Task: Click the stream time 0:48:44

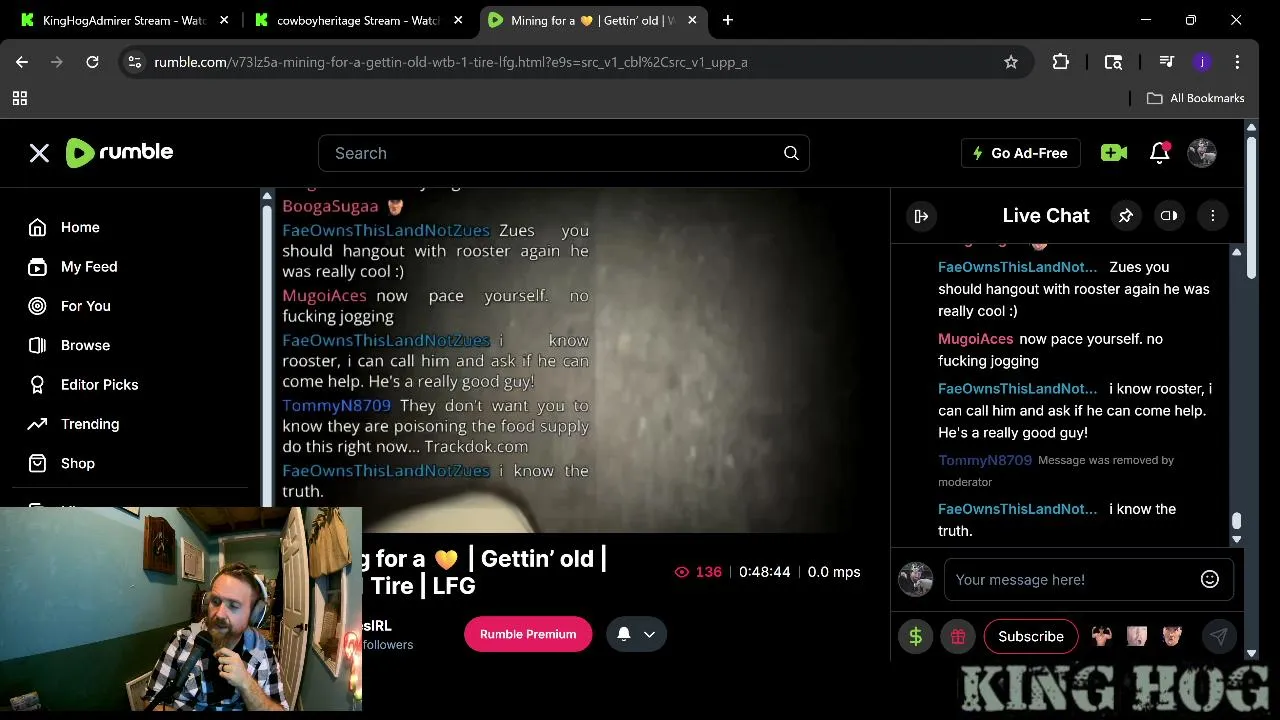Action: [764, 572]
